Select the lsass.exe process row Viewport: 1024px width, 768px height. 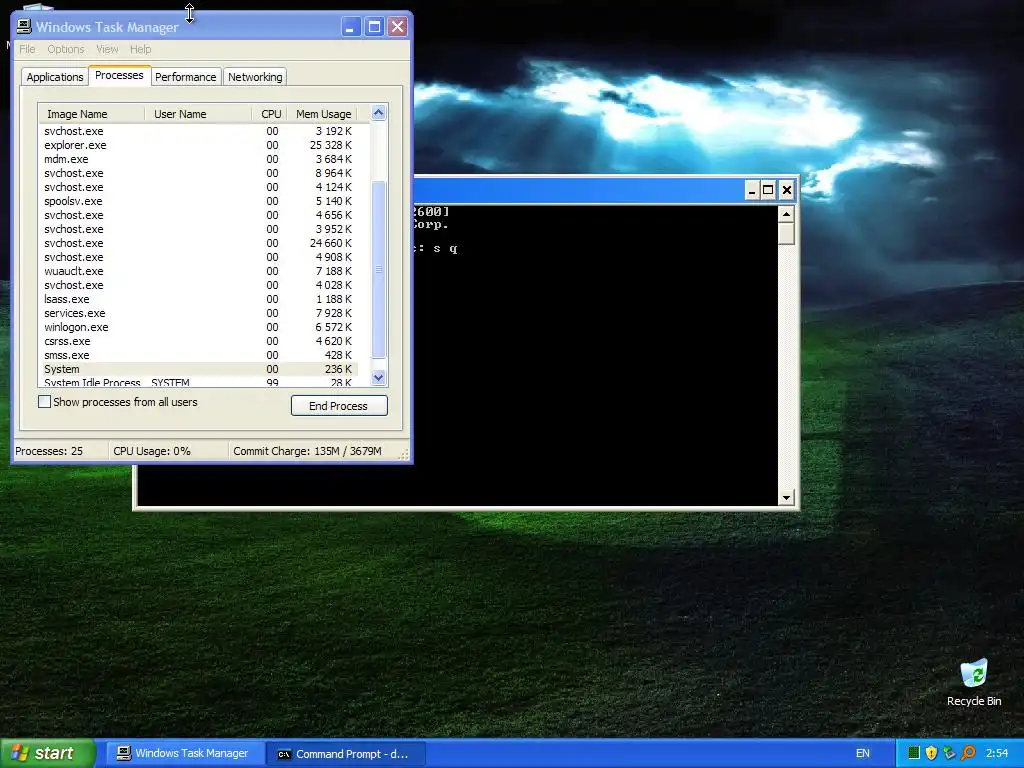[198, 299]
